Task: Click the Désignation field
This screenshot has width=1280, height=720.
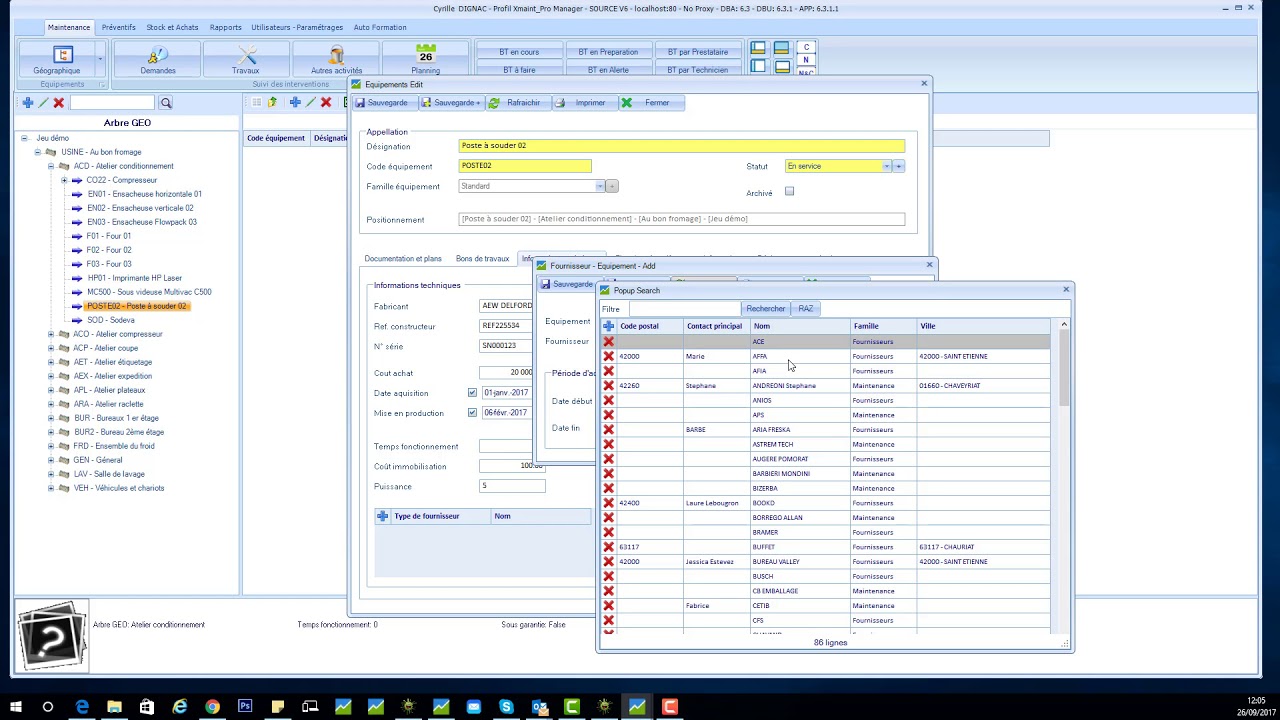Action: point(681,146)
